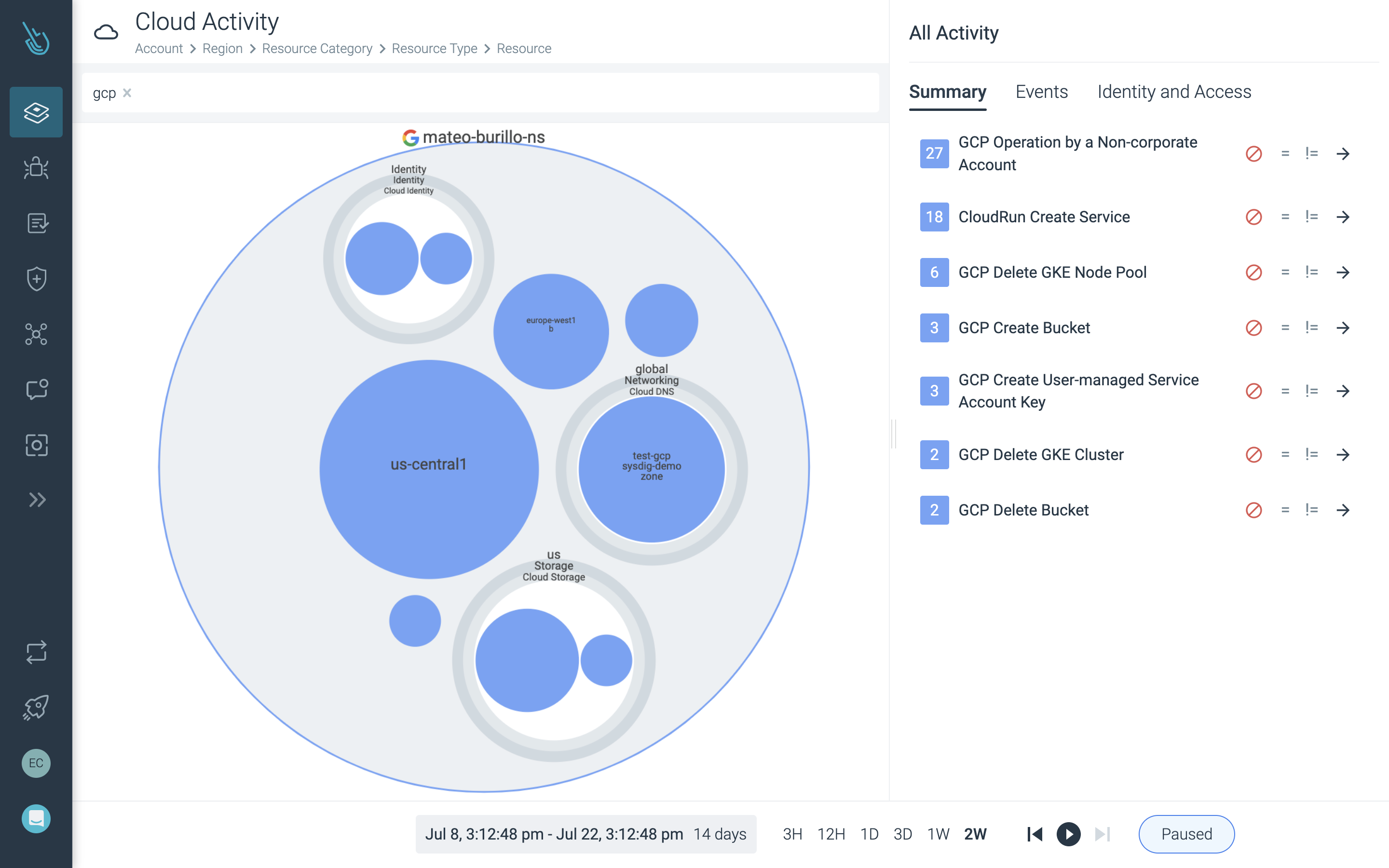This screenshot has height=868, width=1389.
Task: Toggle the Paused live status button
Action: (x=1186, y=834)
